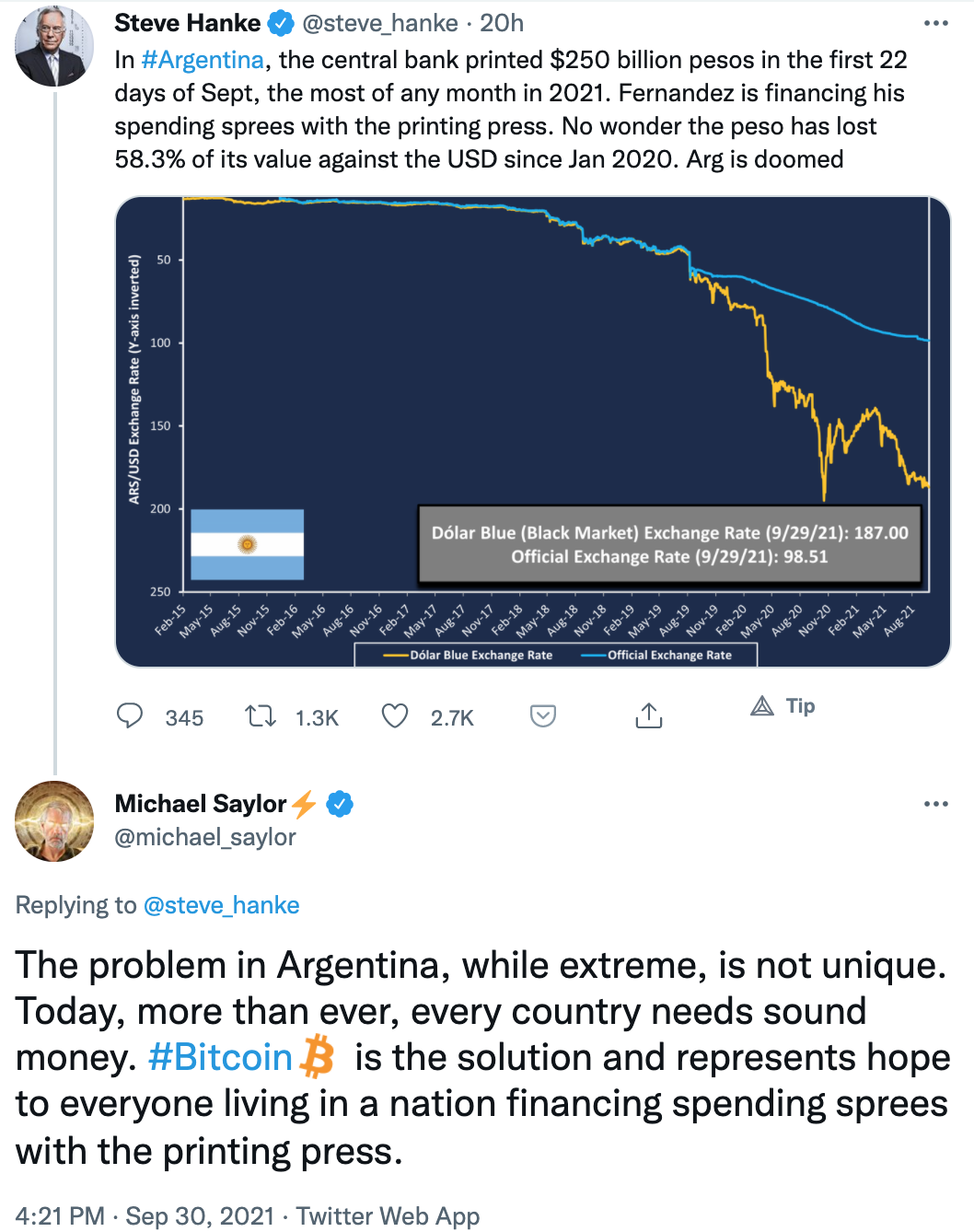974x1232 pixels.
Task: Click the @michael_saylor handle
Action: tap(205, 837)
